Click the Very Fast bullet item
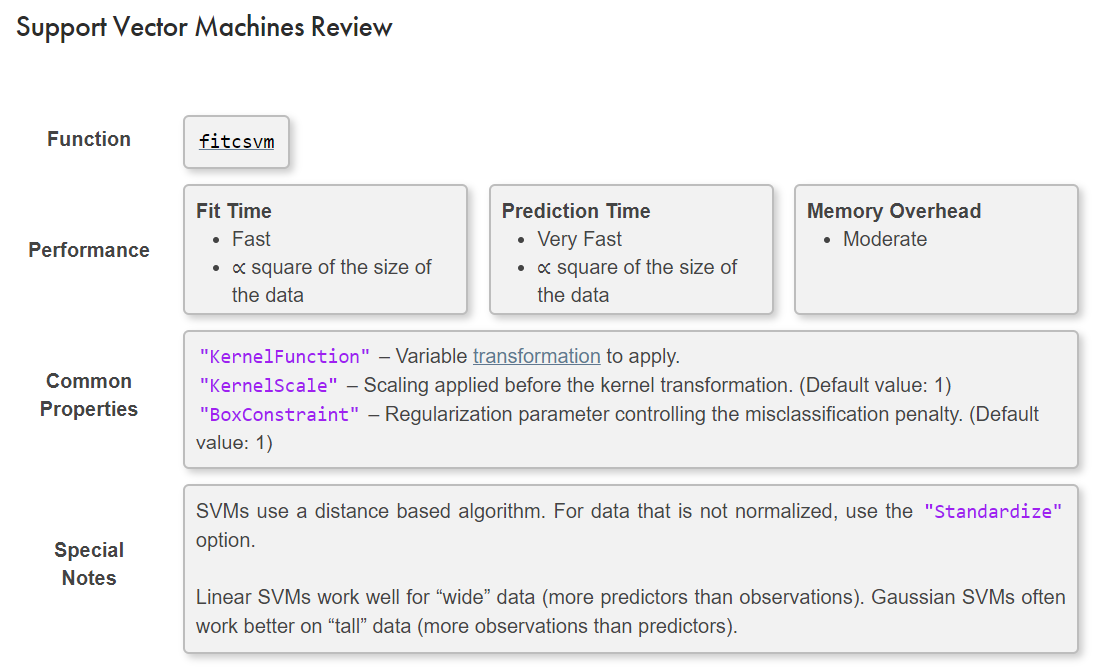The height and width of the screenshot is (670, 1102). tap(579, 239)
